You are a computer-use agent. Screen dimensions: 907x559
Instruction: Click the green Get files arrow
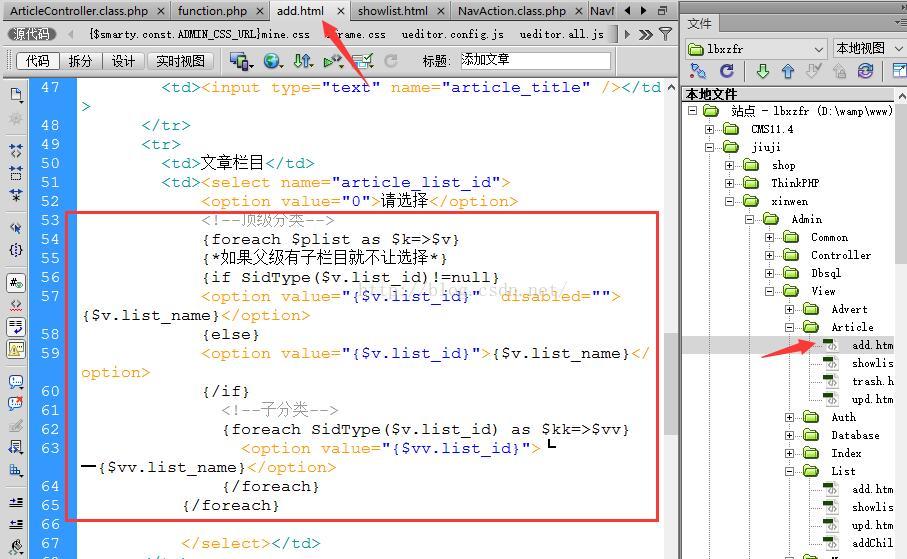click(762, 71)
